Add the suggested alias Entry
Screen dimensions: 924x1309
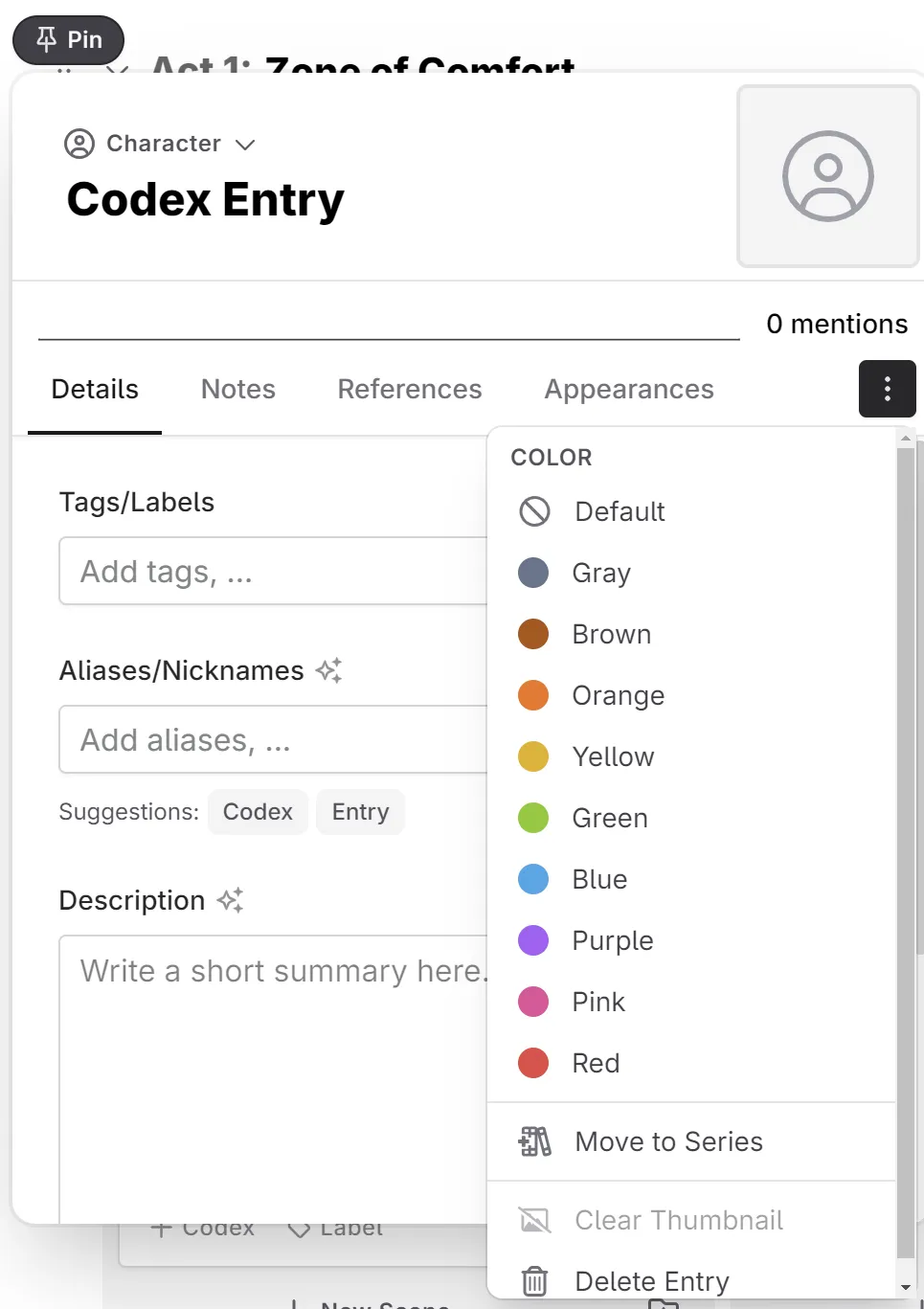click(360, 811)
